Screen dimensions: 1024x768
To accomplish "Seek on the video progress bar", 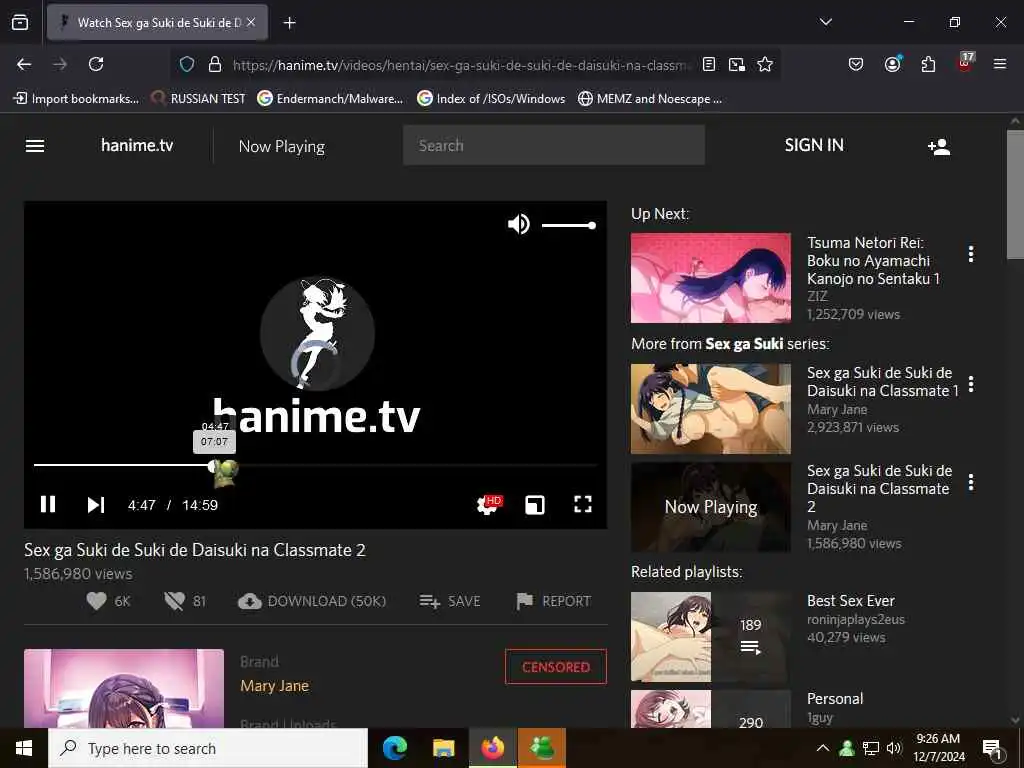I will pos(315,465).
